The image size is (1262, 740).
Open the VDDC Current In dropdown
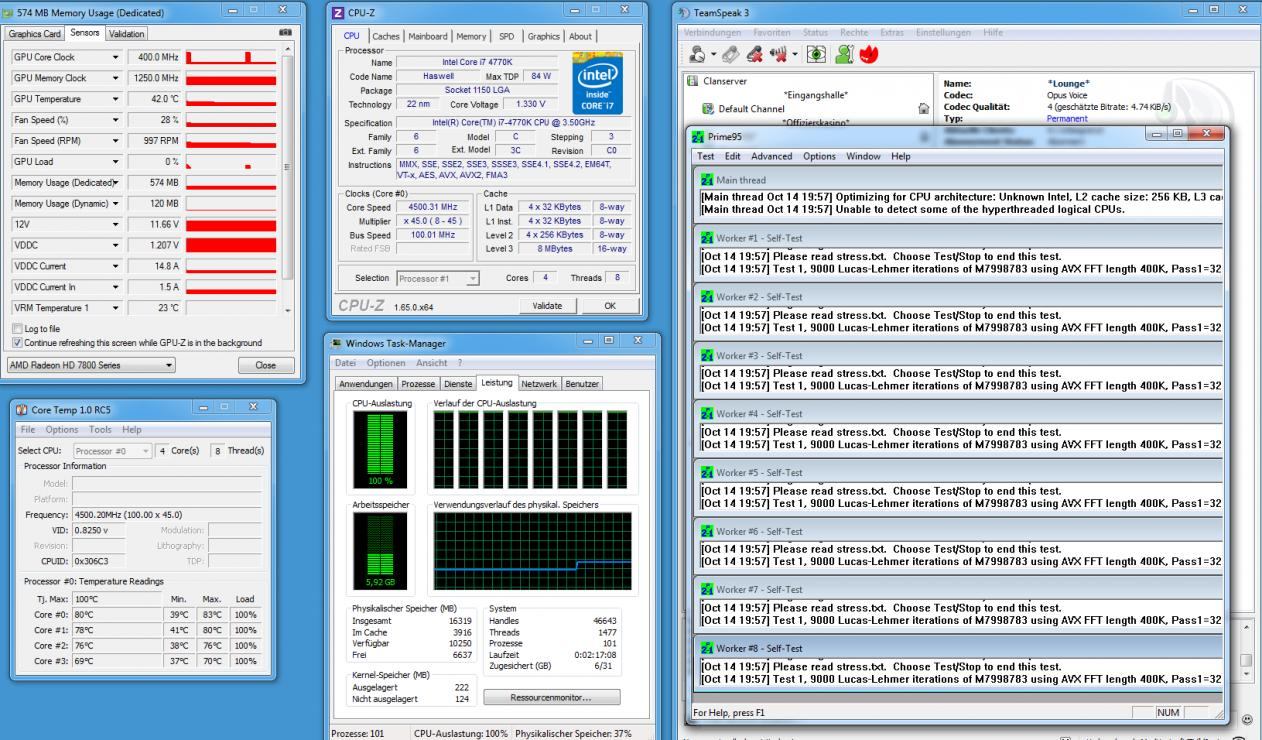tap(117, 287)
